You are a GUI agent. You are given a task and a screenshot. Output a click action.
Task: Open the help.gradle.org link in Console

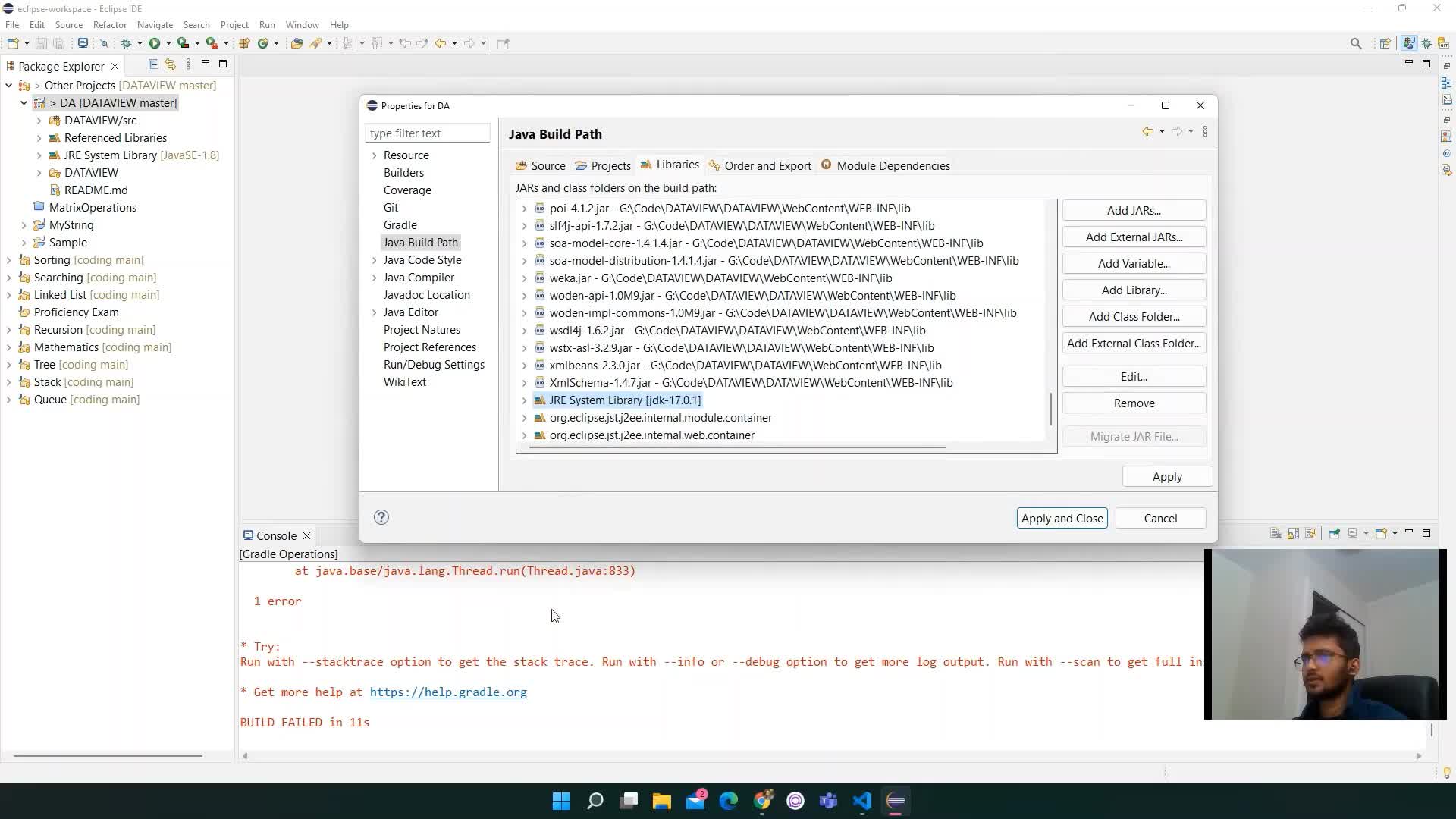pyautogui.click(x=448, y=692)
